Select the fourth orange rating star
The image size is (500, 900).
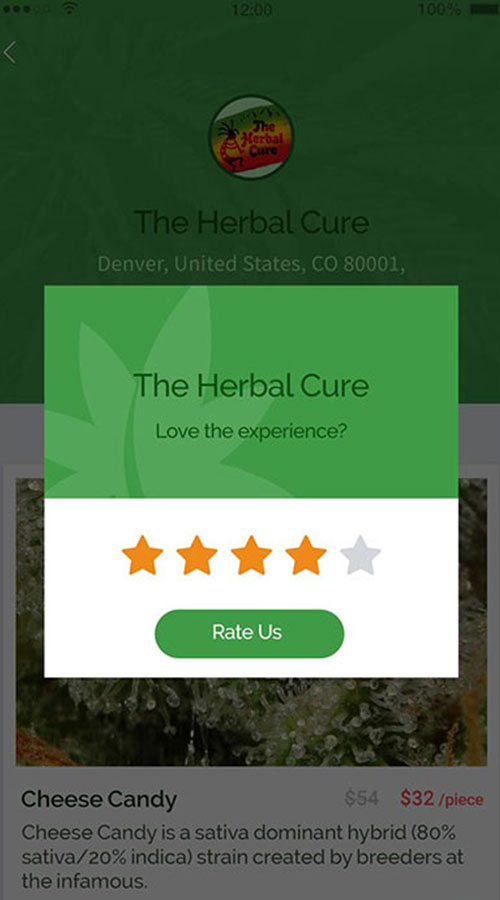306,555
